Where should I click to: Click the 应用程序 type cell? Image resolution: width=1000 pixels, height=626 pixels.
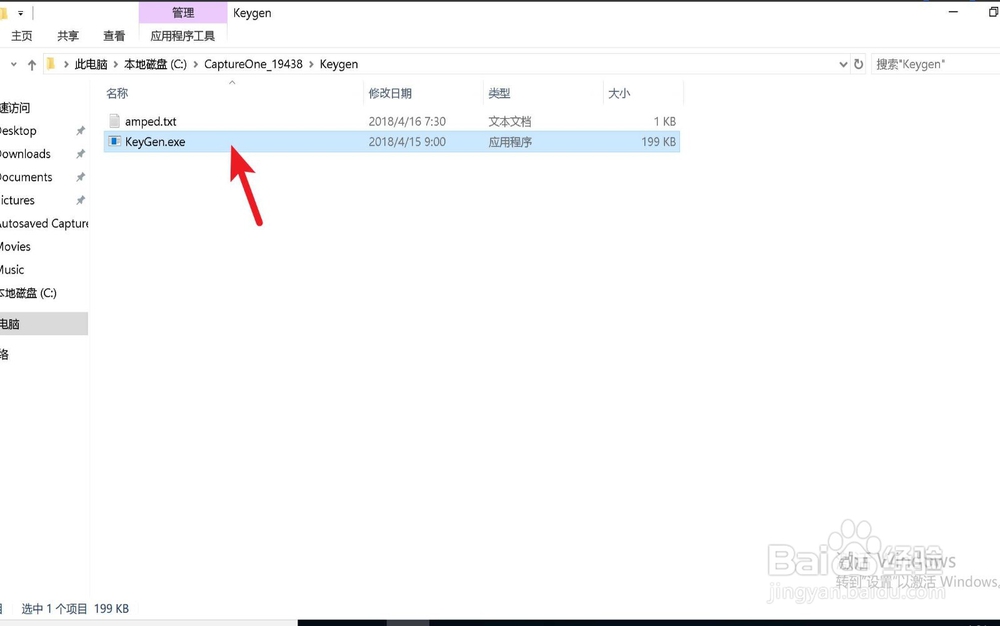[510, 142]
